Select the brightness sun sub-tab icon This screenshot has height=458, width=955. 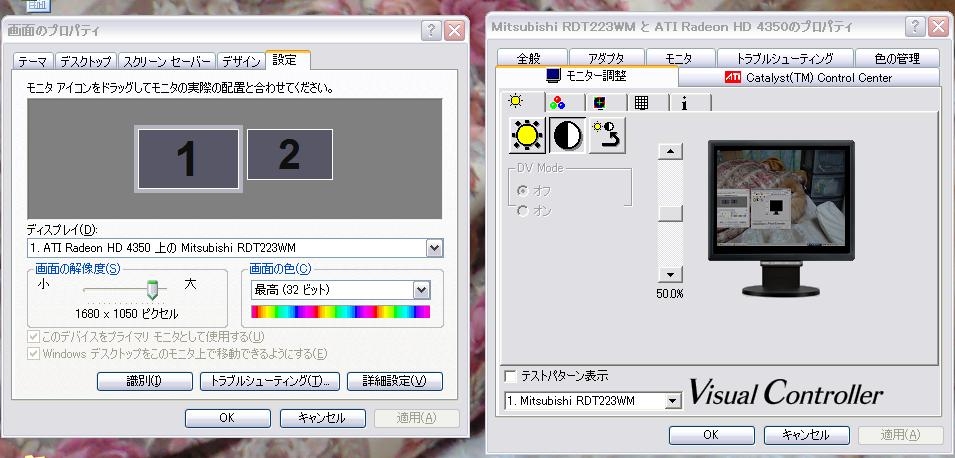pyautogui.click(x=516, y=101)
